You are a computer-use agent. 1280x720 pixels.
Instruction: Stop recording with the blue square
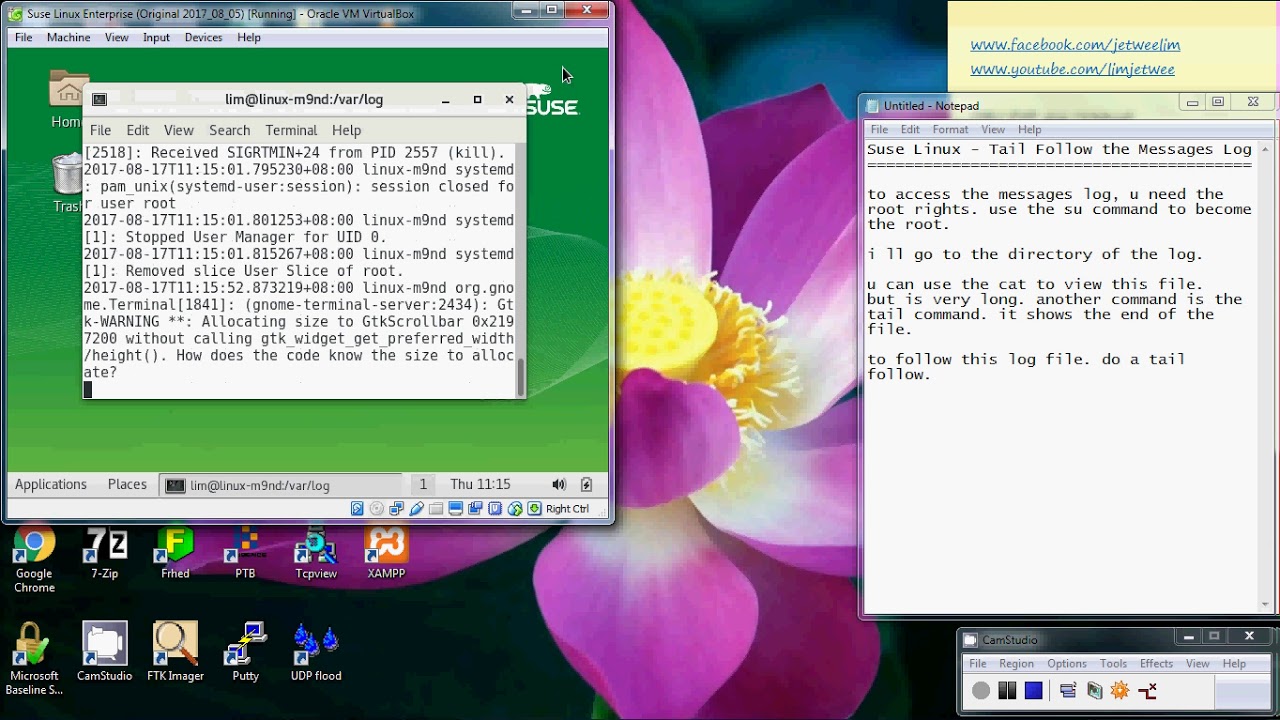coord(1034,690)
